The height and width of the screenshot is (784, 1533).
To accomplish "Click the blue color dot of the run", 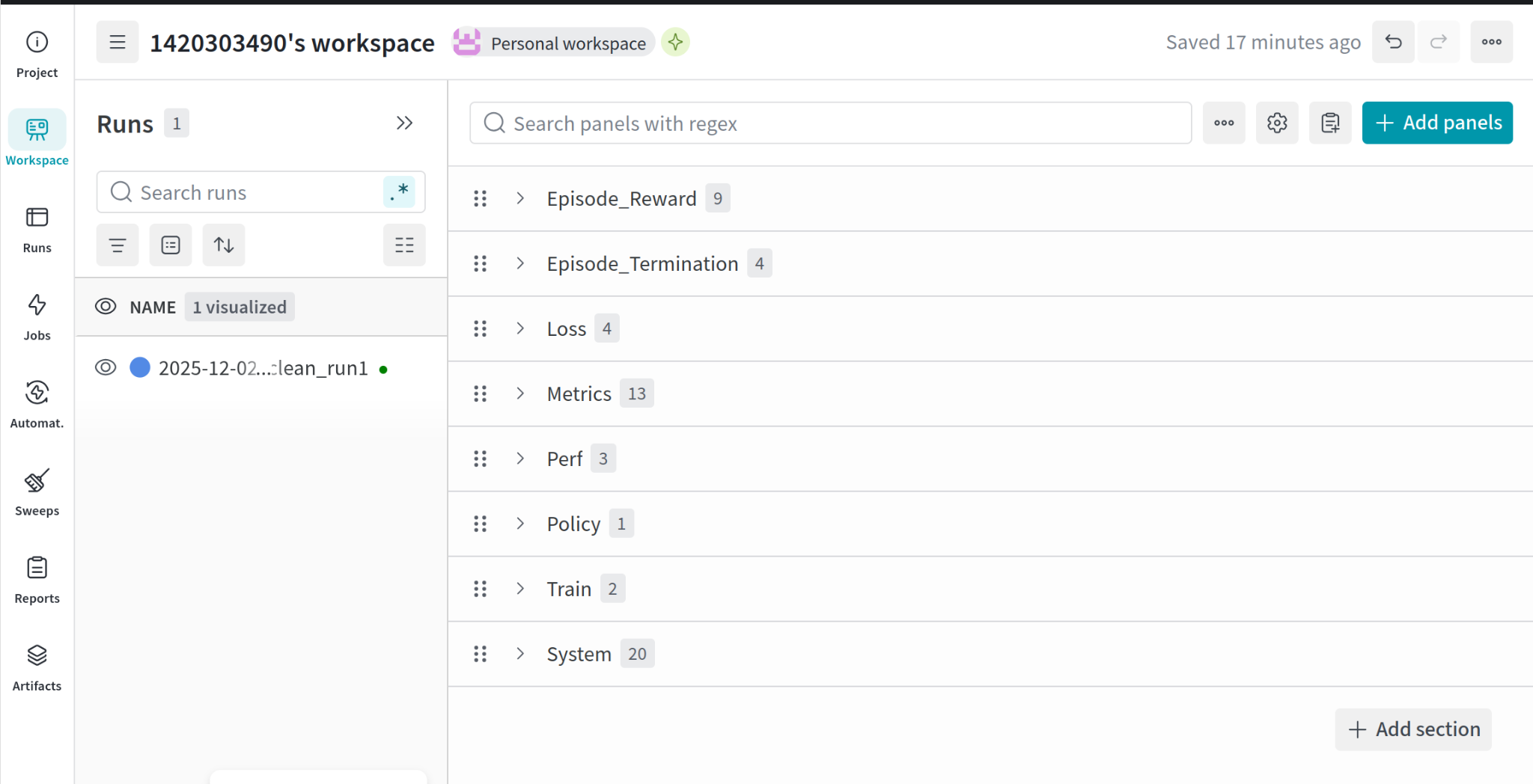I will click(140, 367).
